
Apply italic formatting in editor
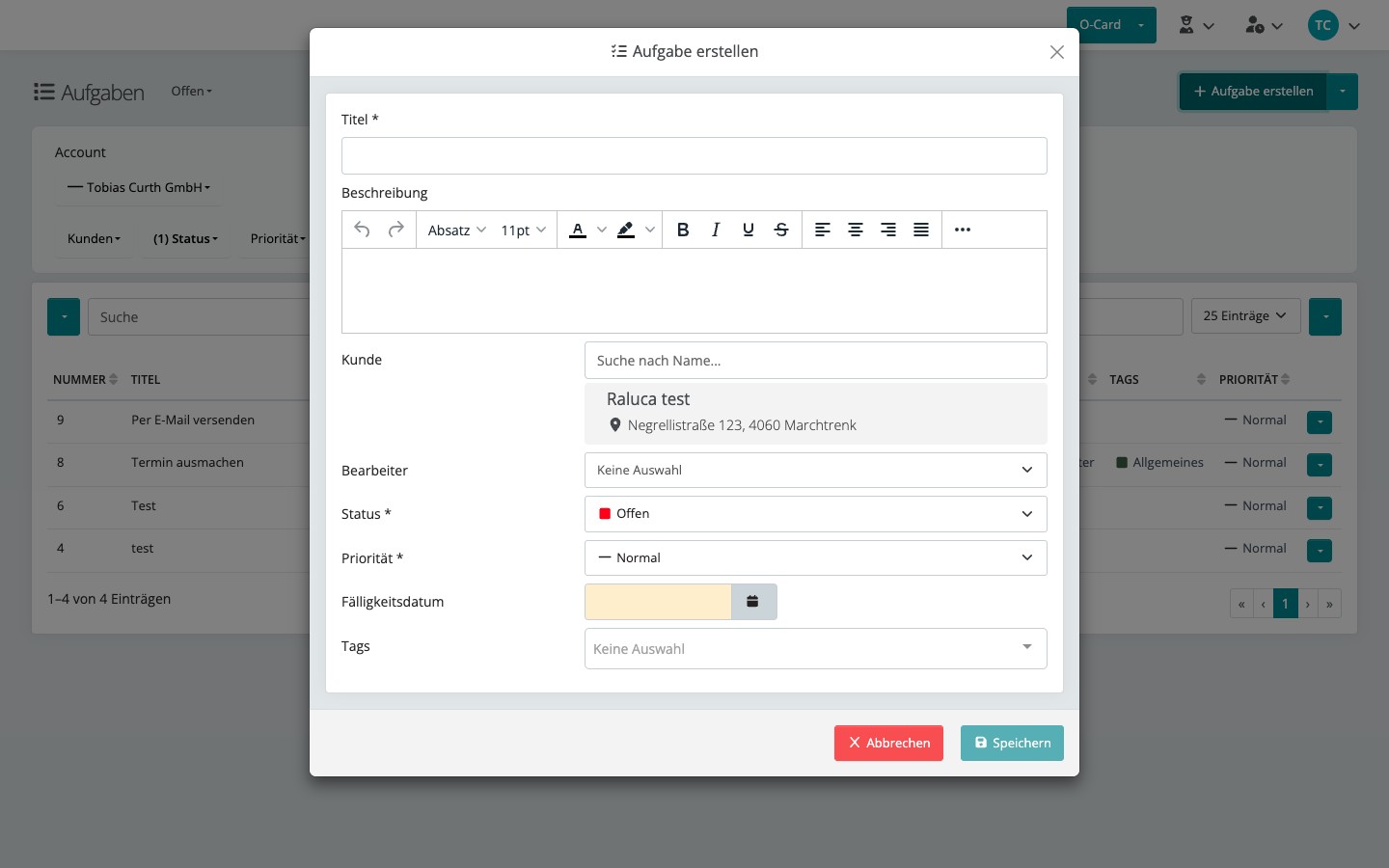click(716, 230)
